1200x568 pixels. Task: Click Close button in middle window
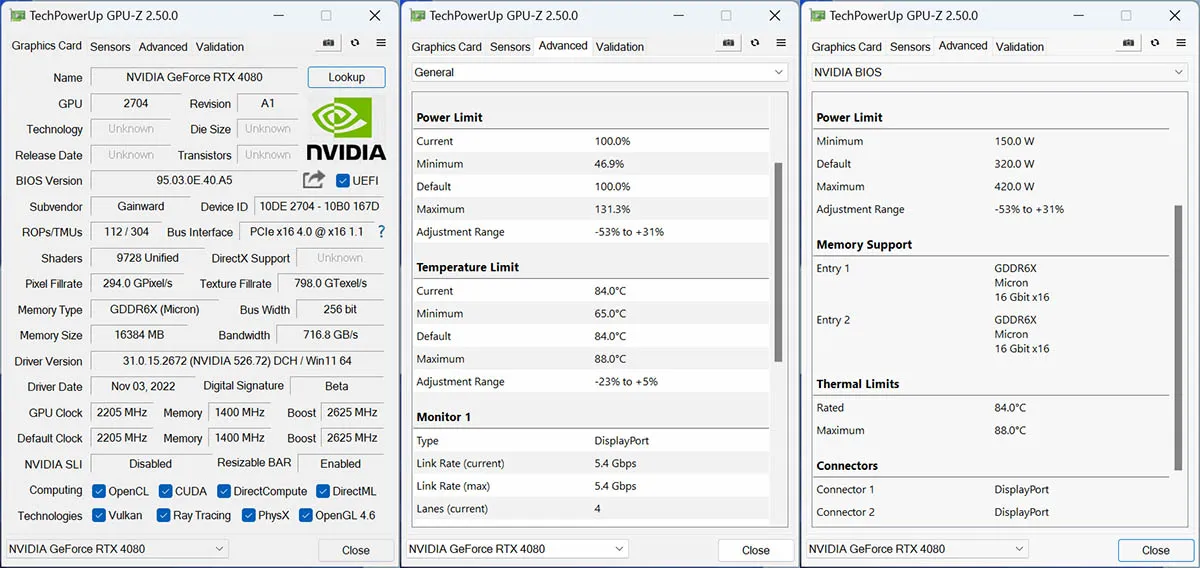(x=756, y=550)
